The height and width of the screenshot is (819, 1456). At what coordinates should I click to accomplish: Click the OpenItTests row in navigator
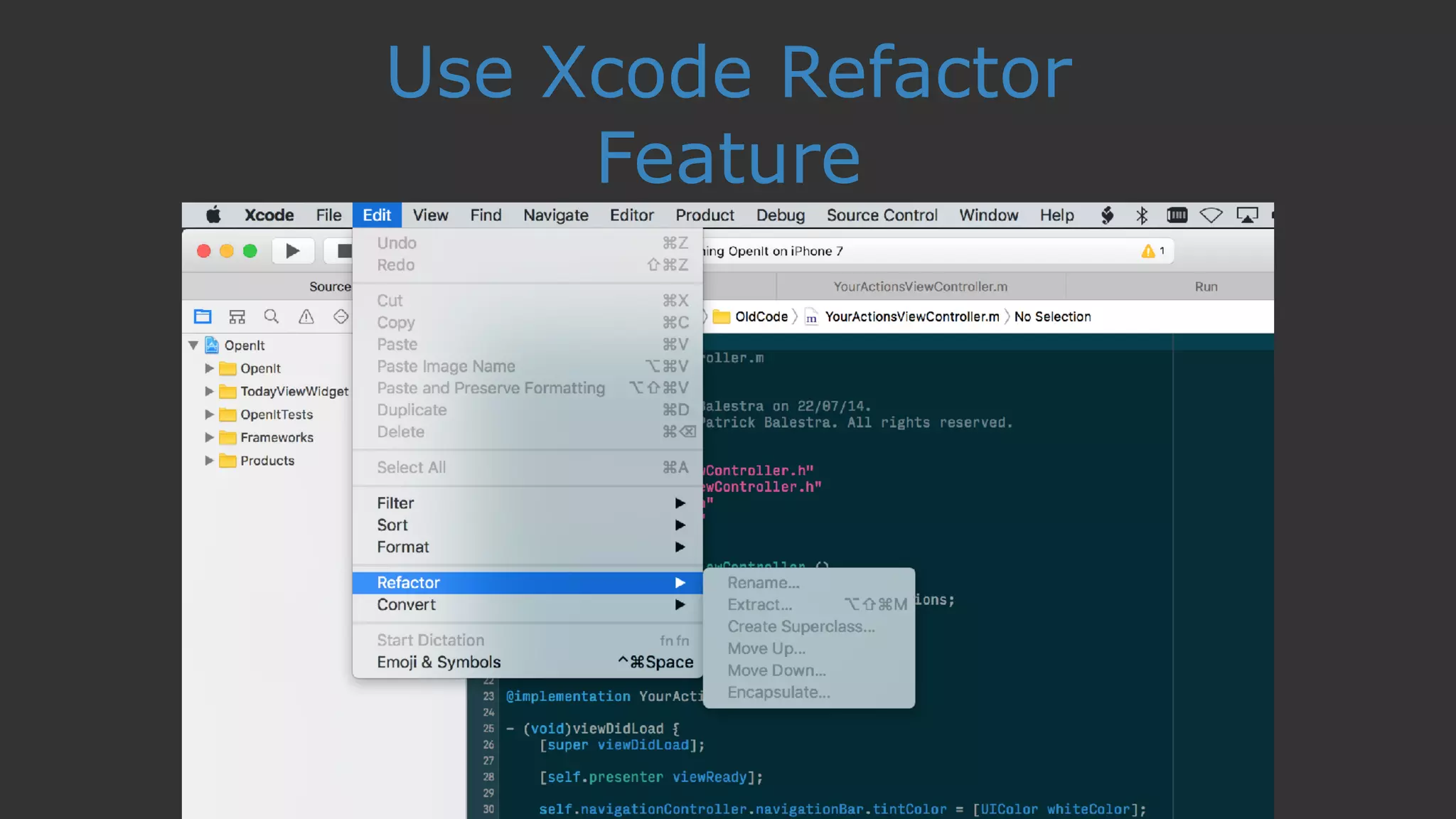click(267, 414)
